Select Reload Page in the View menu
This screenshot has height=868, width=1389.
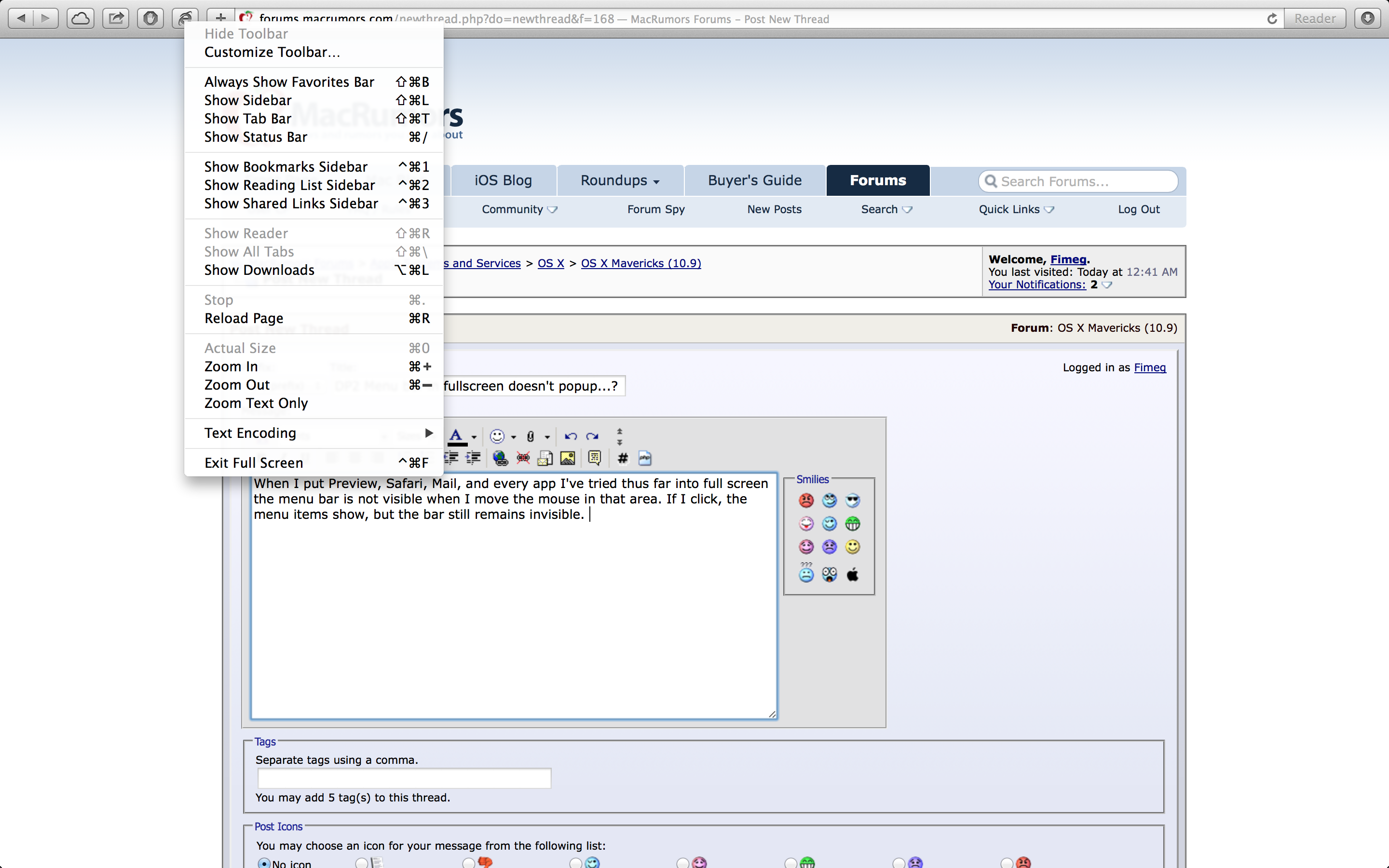[x=314, y=319]
